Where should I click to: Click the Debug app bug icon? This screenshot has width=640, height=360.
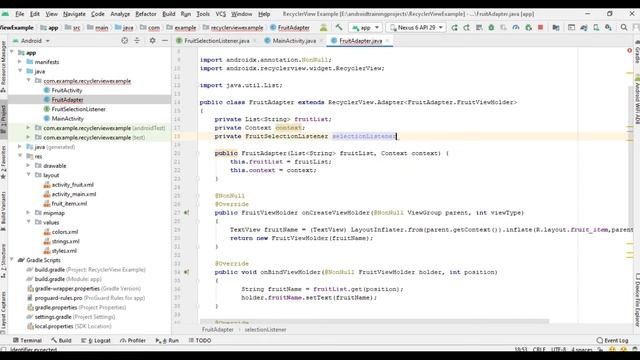click(491, 27)
